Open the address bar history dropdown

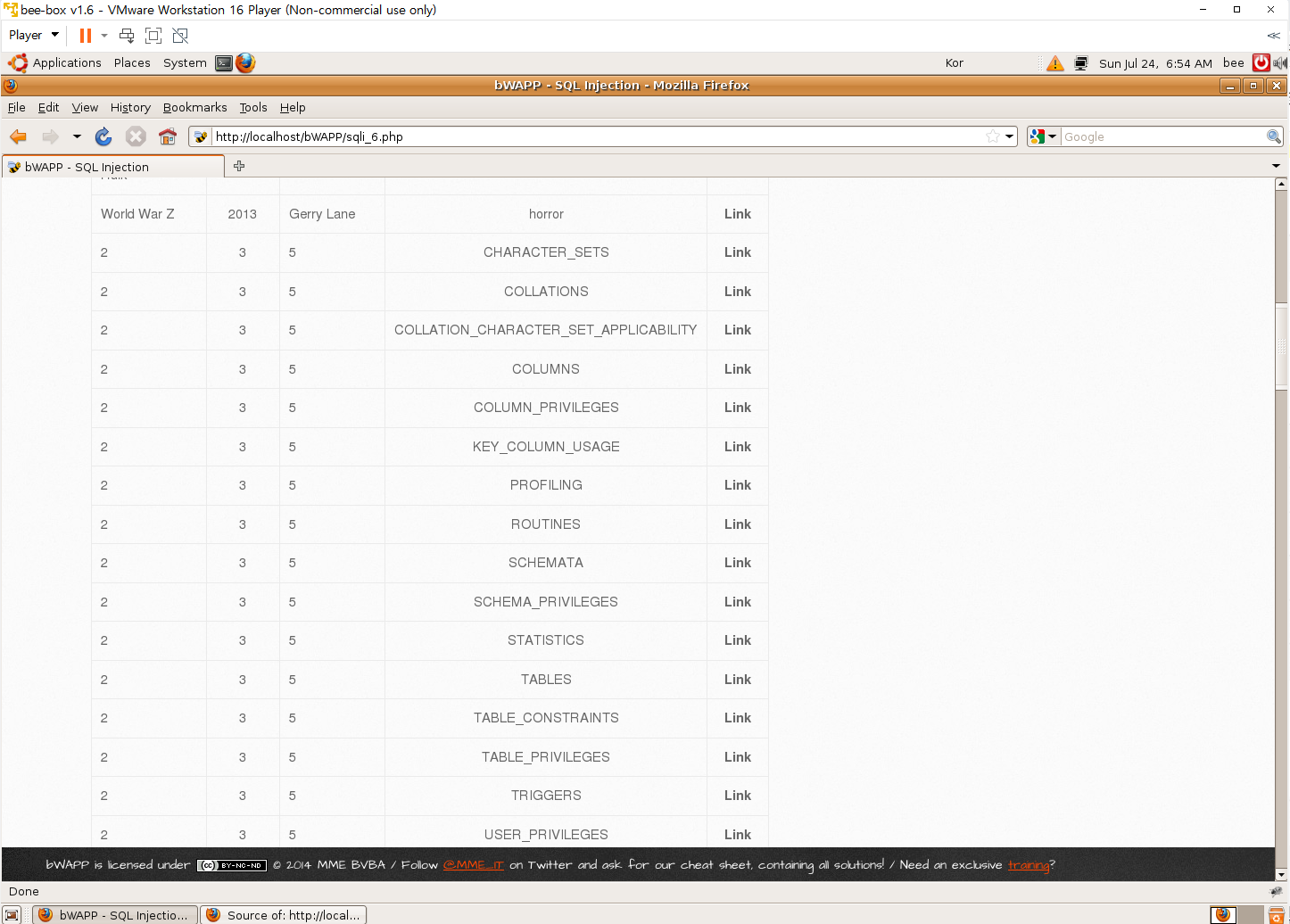1010,136
